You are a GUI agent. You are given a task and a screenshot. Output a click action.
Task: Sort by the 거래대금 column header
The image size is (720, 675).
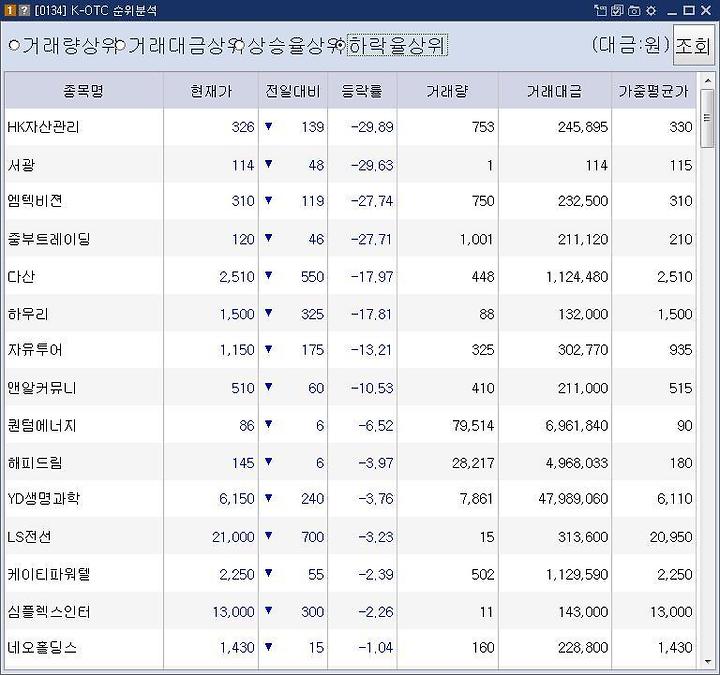[x=555, y=91]
